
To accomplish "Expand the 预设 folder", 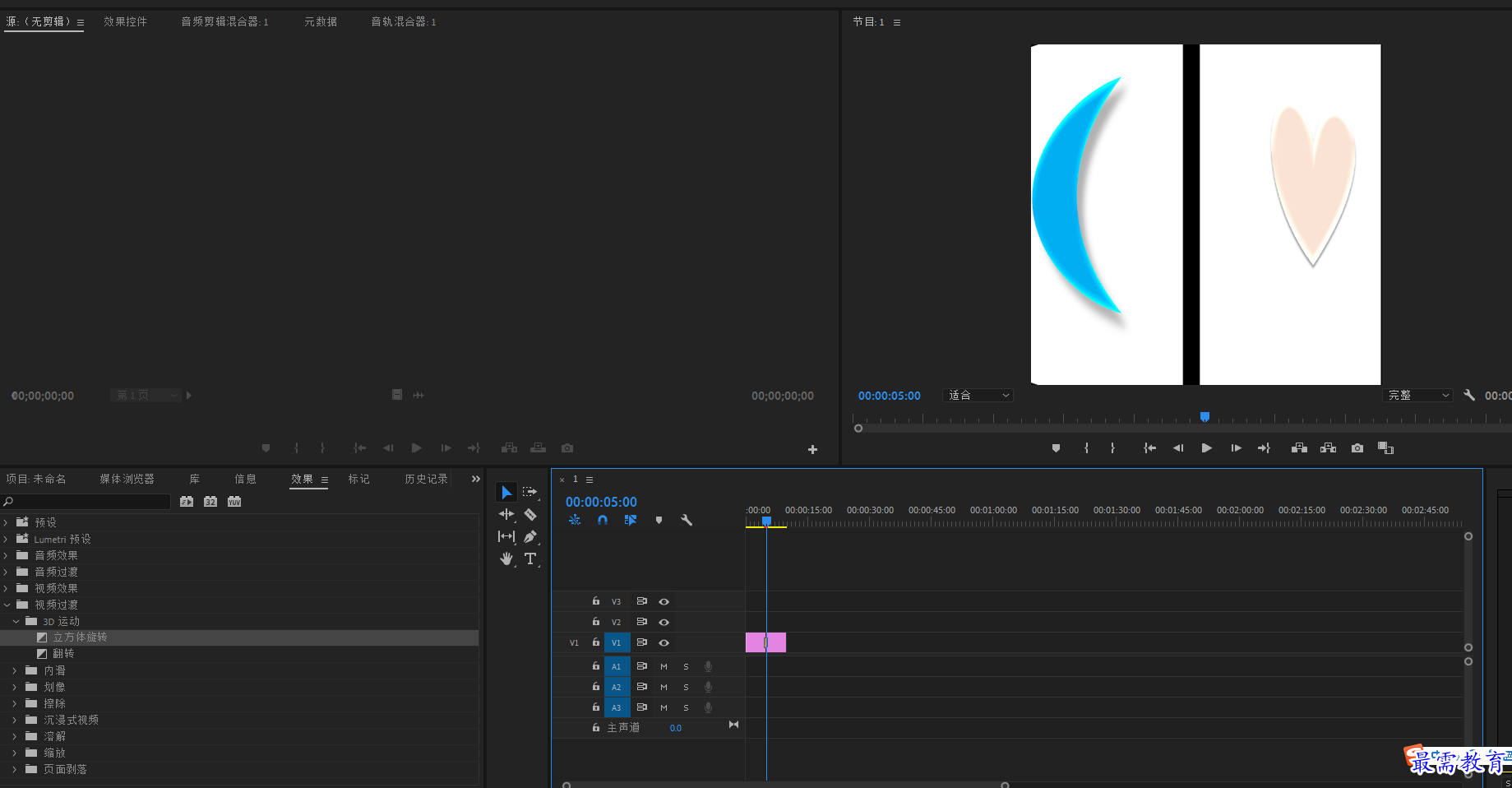I will coord(7,522).
